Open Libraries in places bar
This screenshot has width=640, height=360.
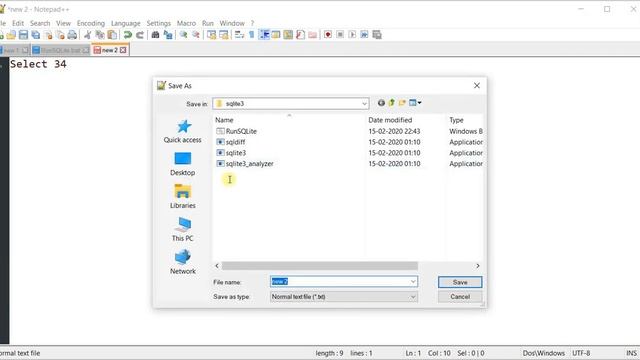[x=182, y=197]
